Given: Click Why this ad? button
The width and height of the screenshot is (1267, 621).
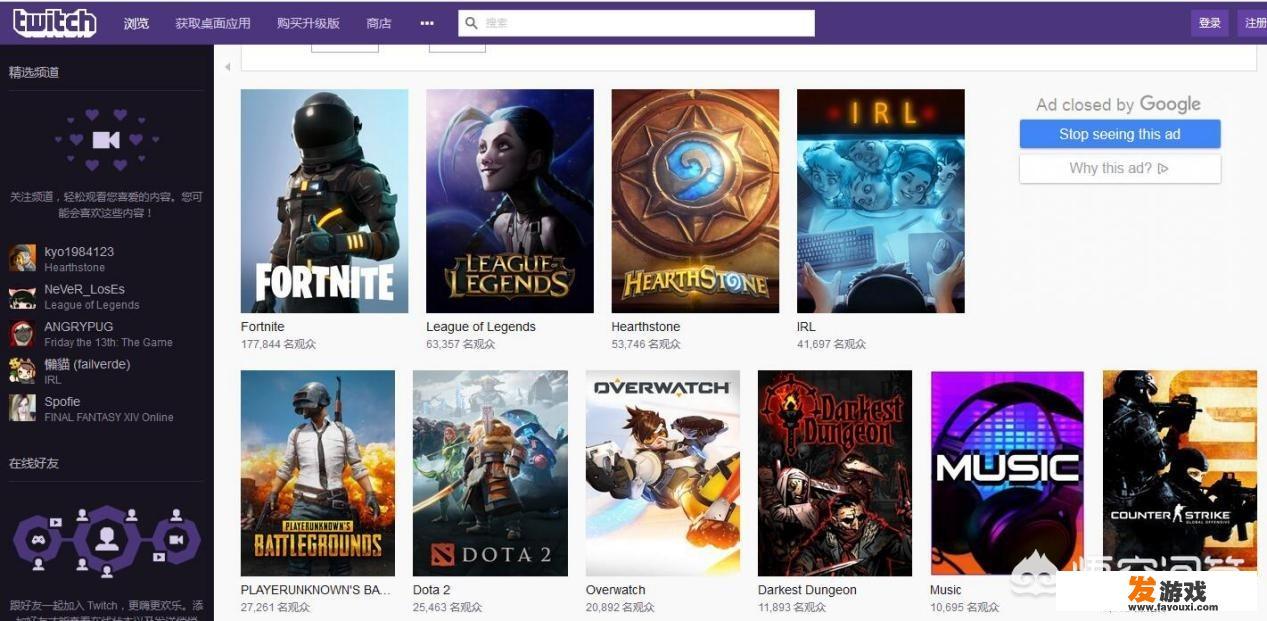Looking at the screenshot, I should pyautogui.click(x=1120, y=168).
